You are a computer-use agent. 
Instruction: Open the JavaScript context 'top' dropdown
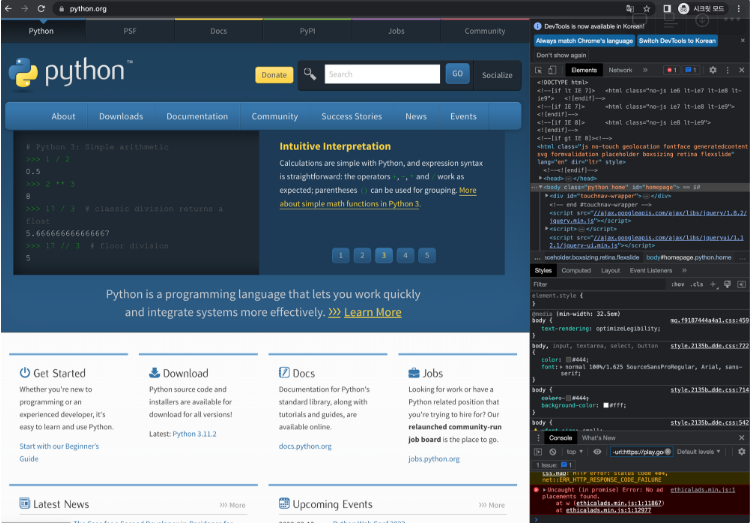pos(574,452)
